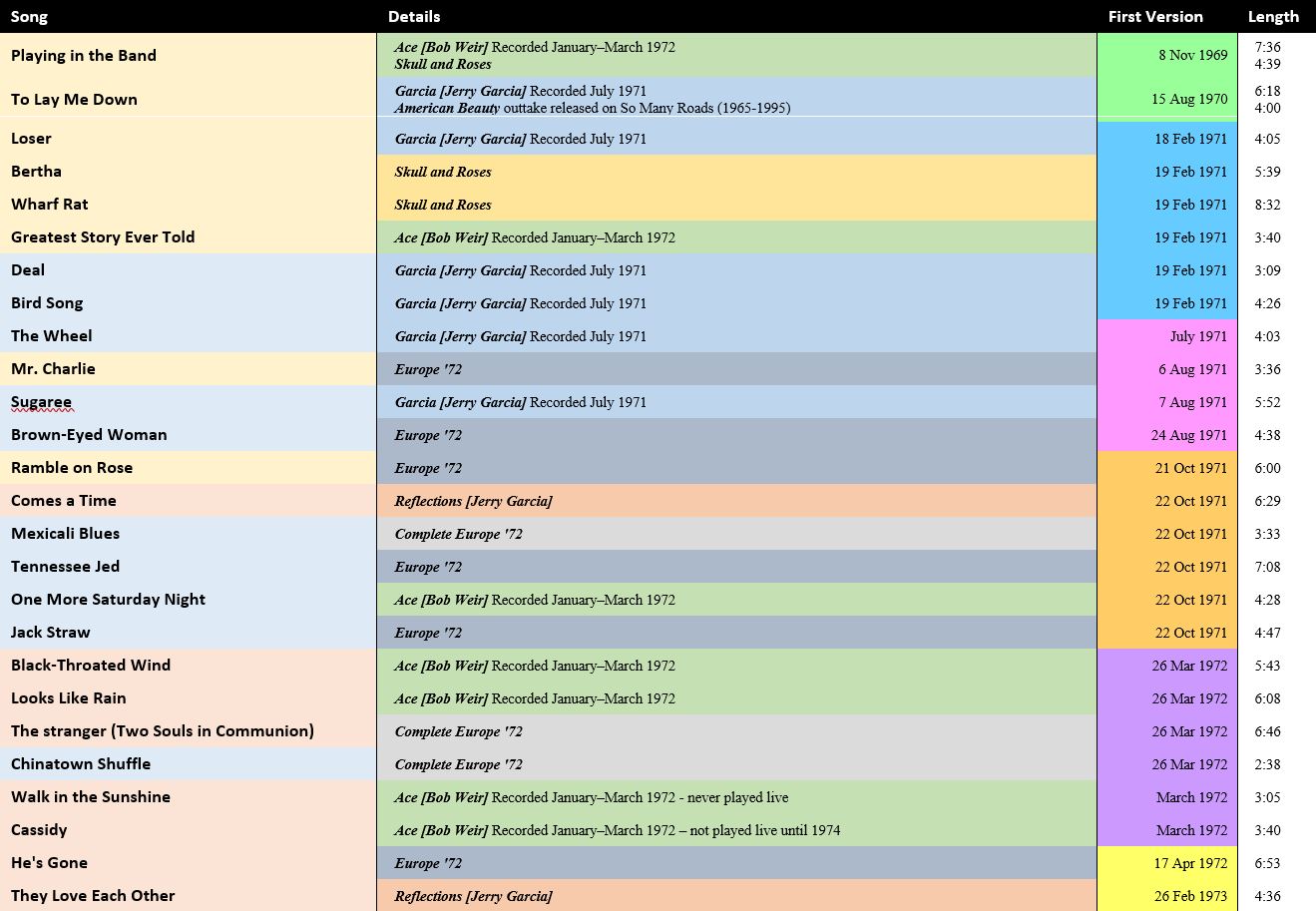Viewport: 1316px width, 911px height.
Task: Click Complete Europe '72 details for Mexicali Blues
Action: click(x=736, y=533)
